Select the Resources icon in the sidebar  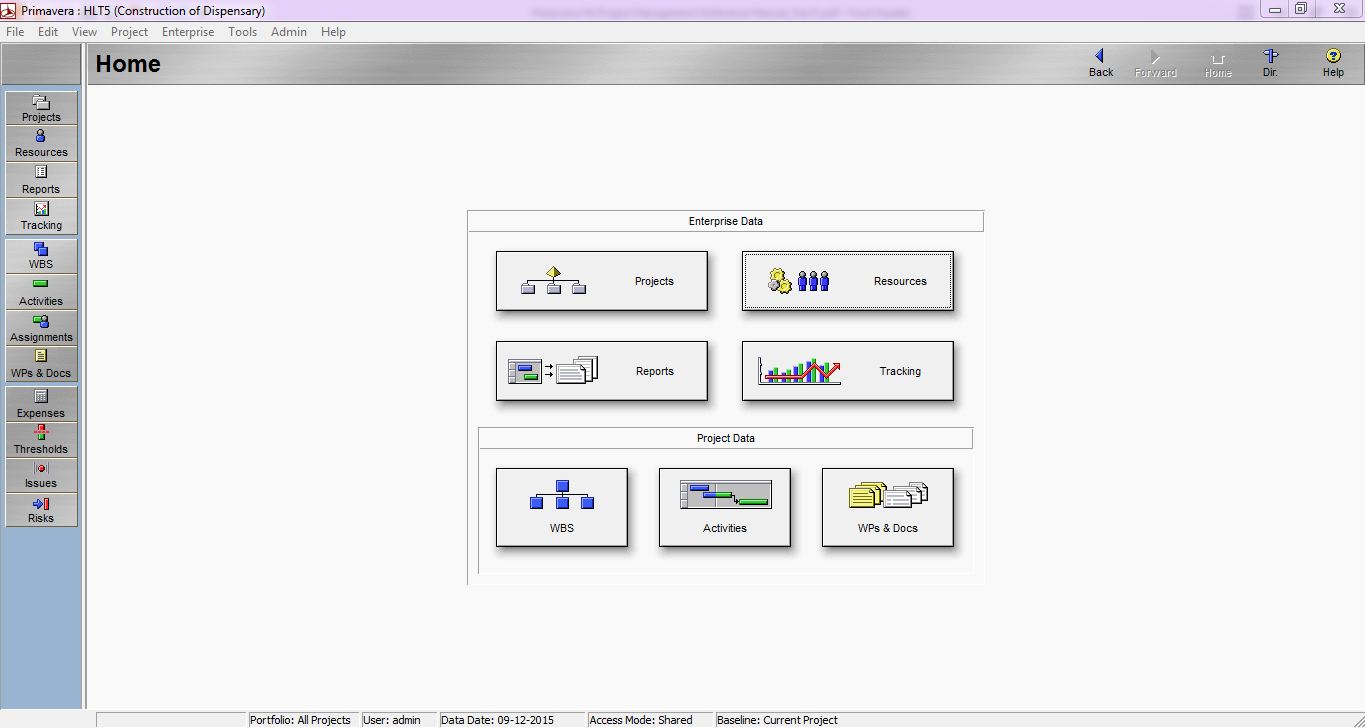click(x=40, y=143)
